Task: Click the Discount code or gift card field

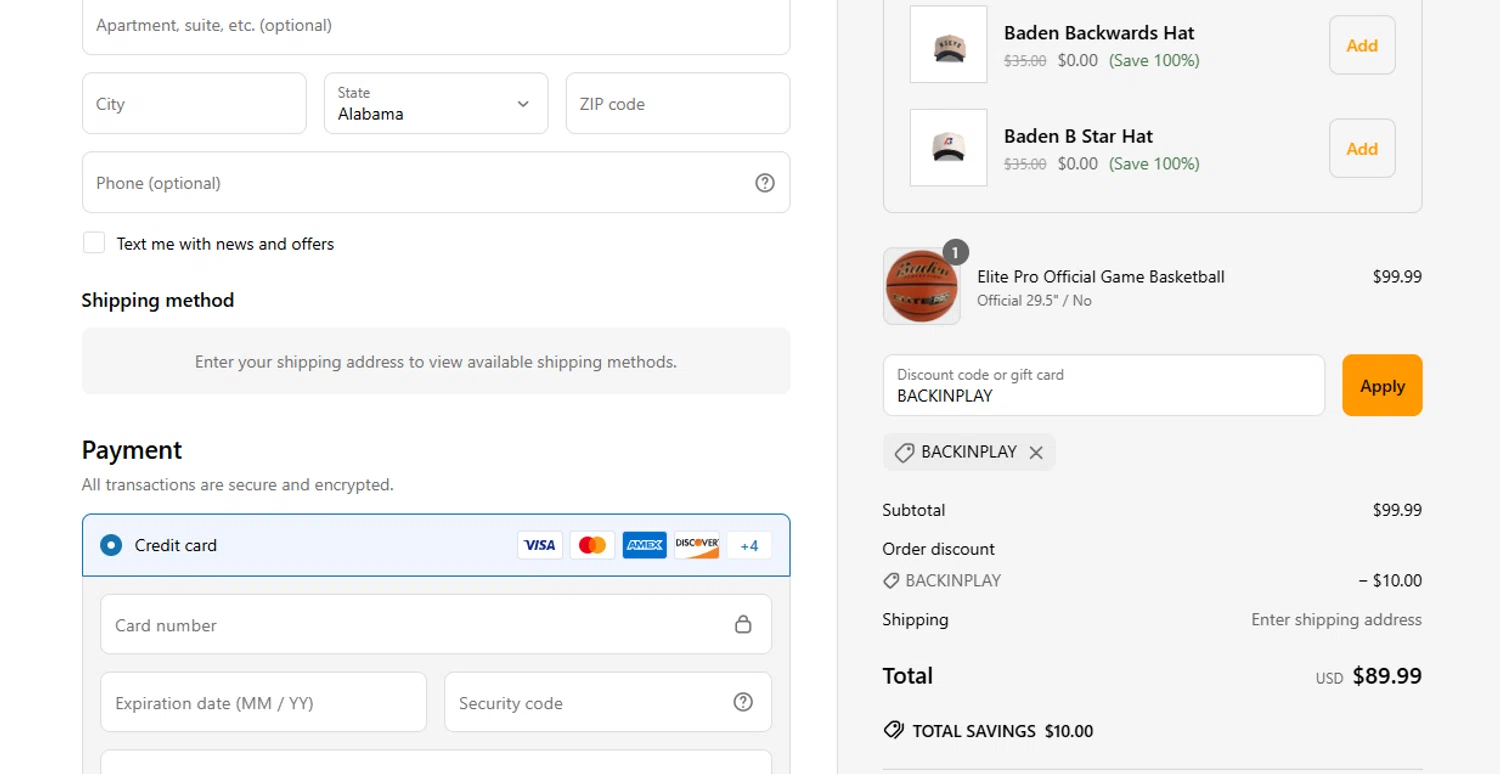Action: [x=1104, y=385]
